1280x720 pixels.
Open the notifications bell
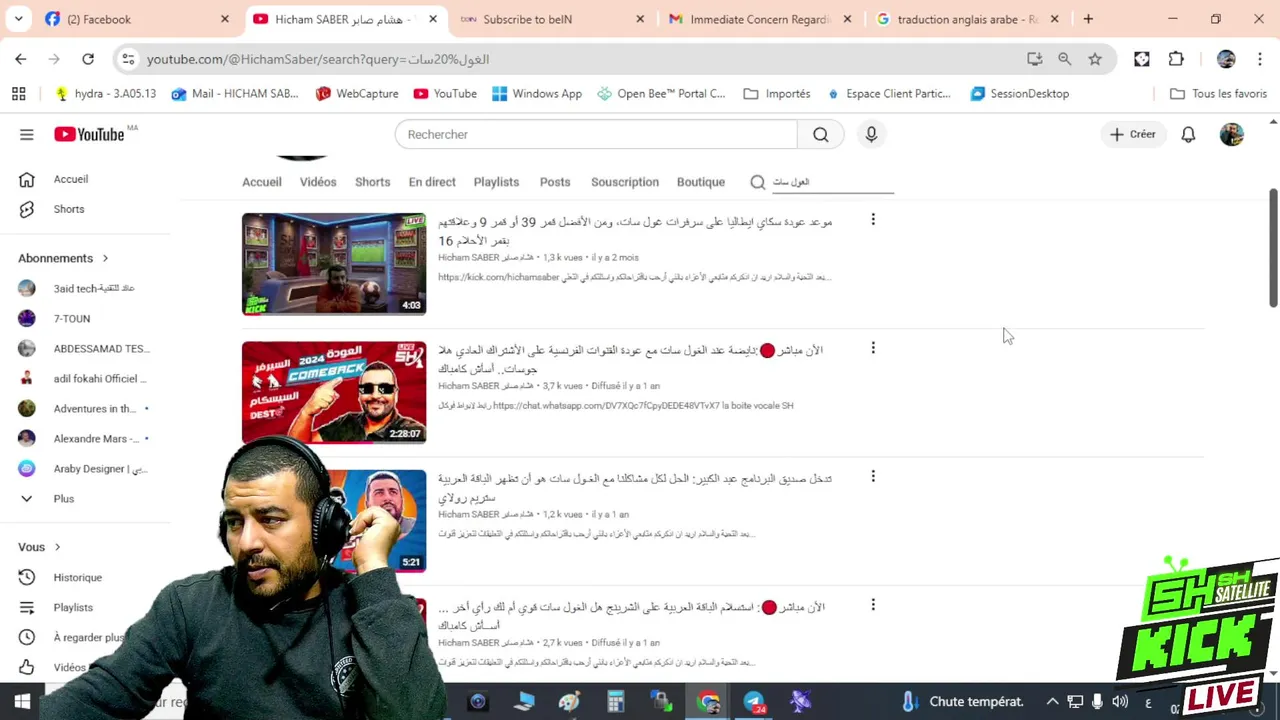pos(1188,134)
